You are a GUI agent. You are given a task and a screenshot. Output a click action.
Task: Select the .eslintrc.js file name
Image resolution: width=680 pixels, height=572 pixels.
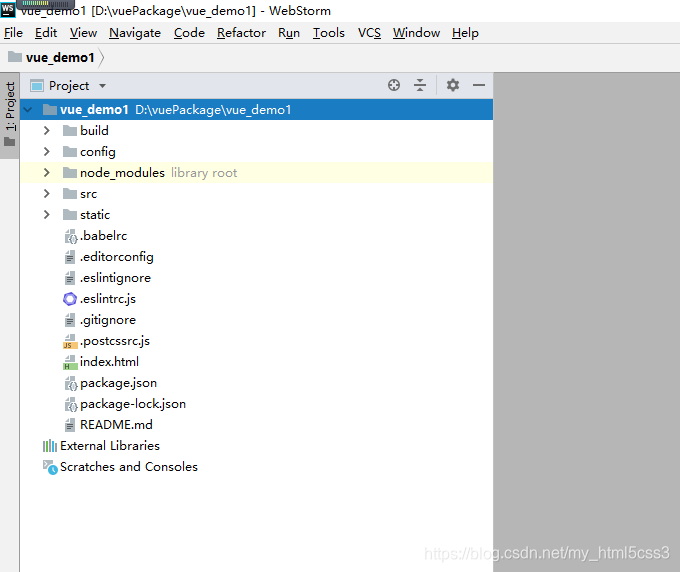[x=108, y=299]
